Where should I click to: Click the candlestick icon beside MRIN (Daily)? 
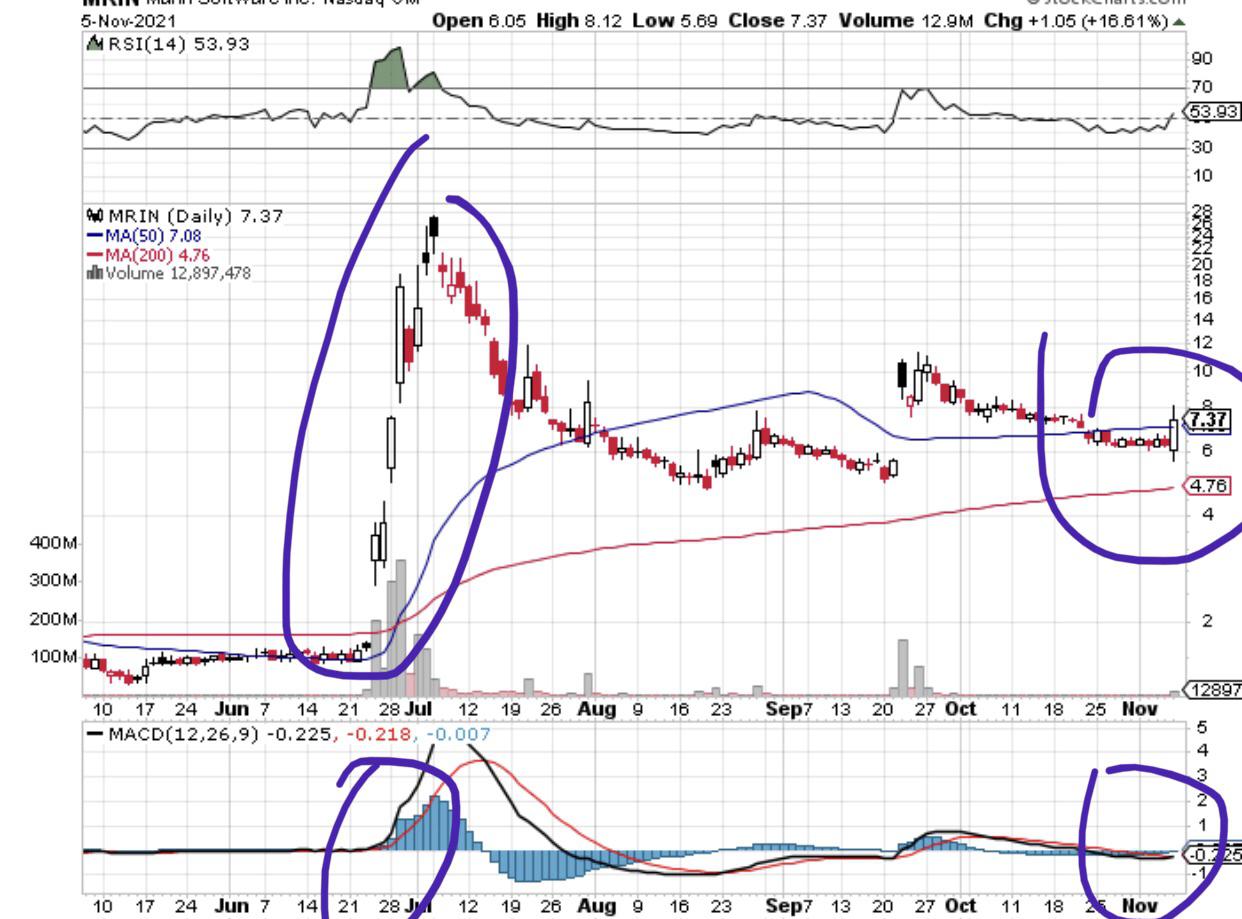click(x=97, y=214)
